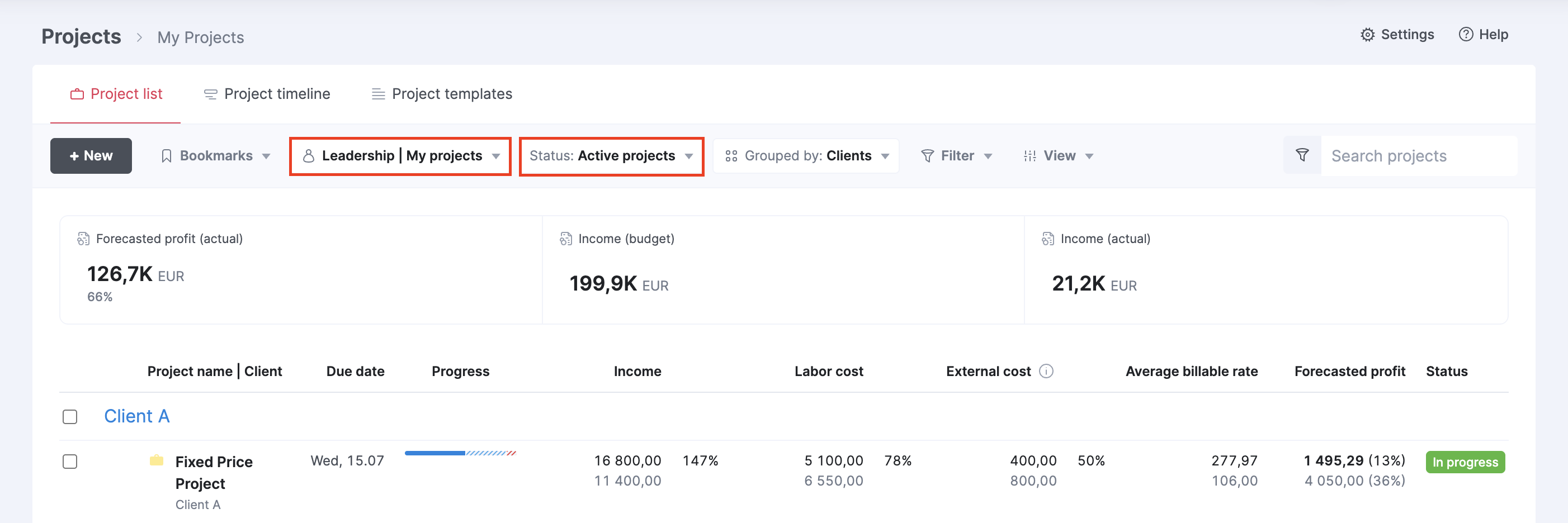1568x523 pixels.
Task: Click the Settings gear icon
Action: [1367, 35]
